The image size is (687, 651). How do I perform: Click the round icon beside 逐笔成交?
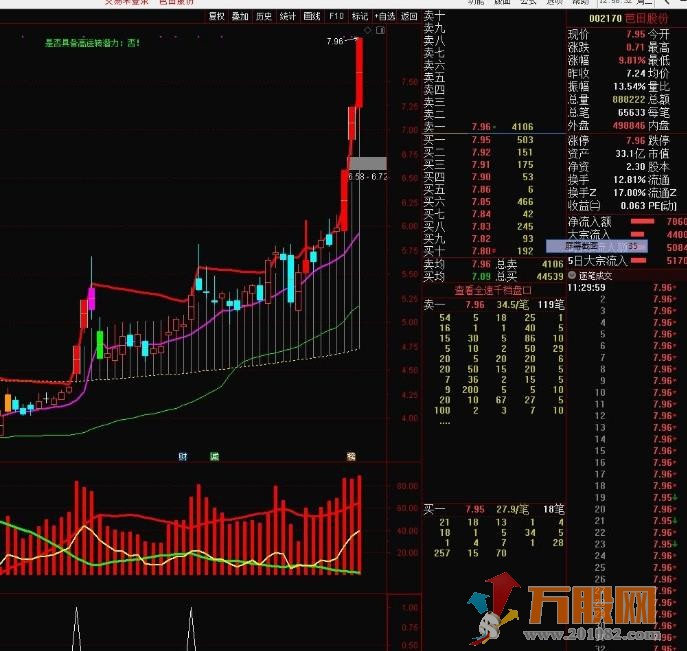[571, 274]
